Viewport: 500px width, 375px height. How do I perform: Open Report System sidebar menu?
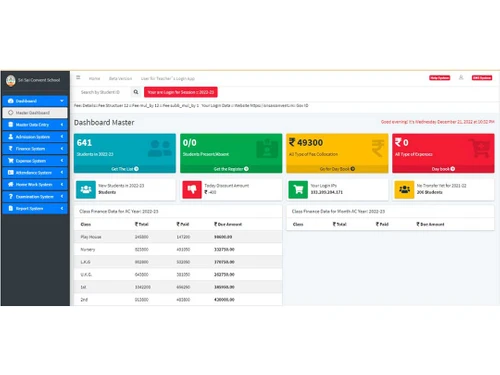pyautogui.click(x=35, y=208)
